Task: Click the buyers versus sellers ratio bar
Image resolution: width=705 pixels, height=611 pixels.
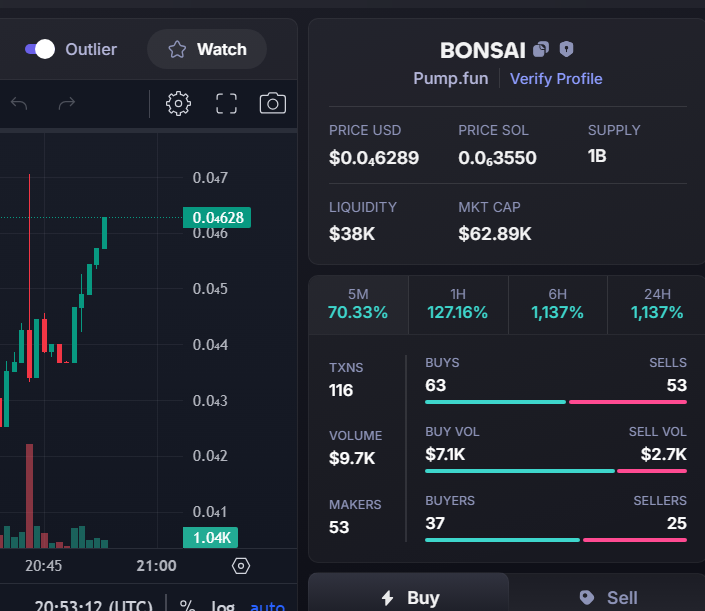Action: (x=556, y=540)
